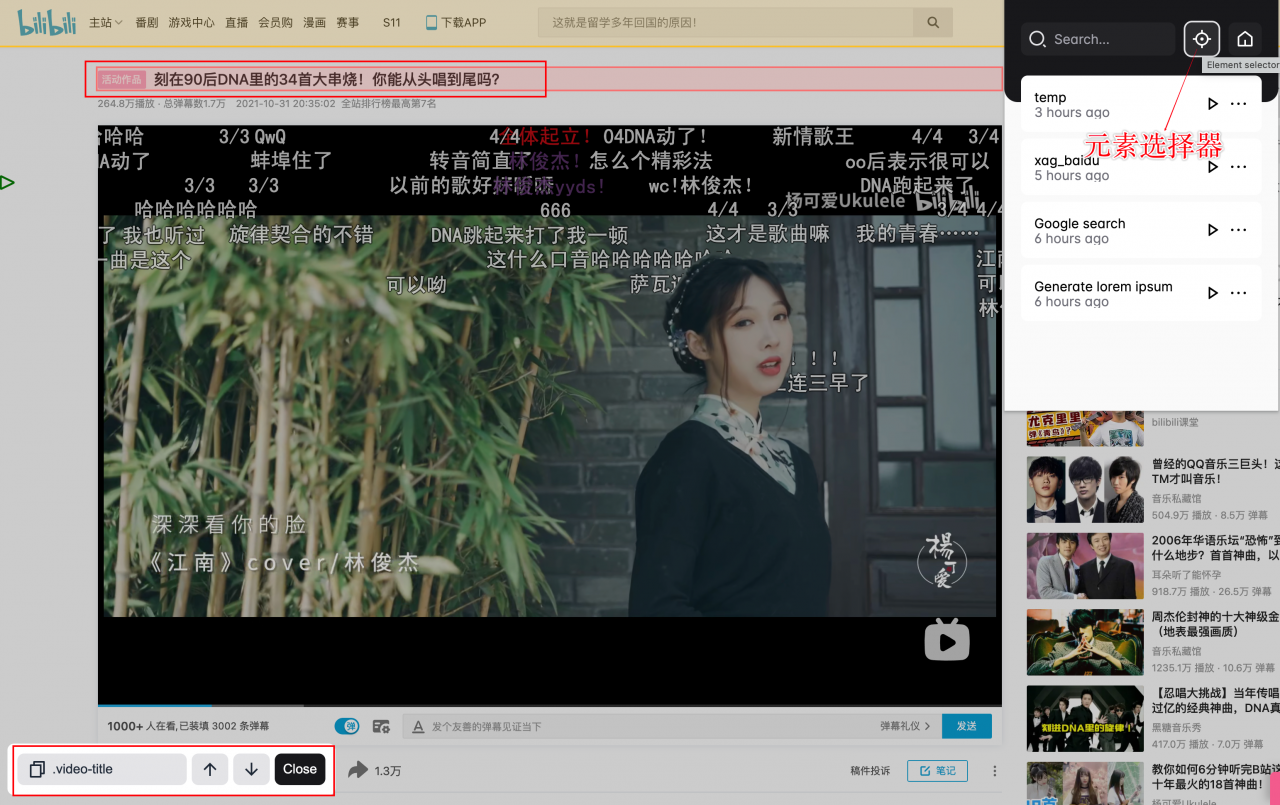Open the 教你如何6分钟听完B站 thumbnail
1280x805 pixels.
[1085, 783]
